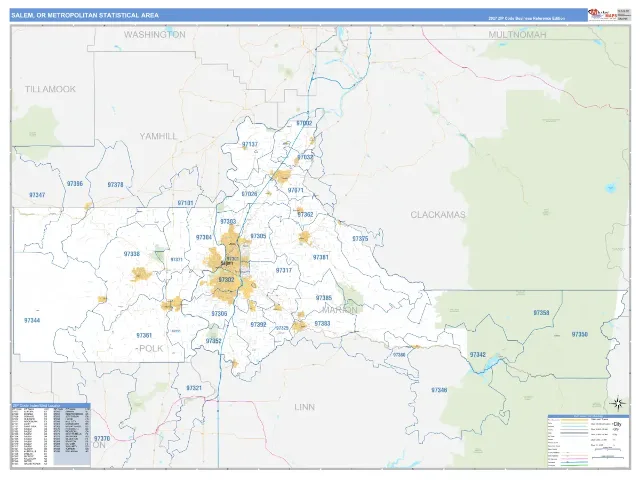Click ZIP code 97338 label
640x480 pixels.
(x=132, y=254)
